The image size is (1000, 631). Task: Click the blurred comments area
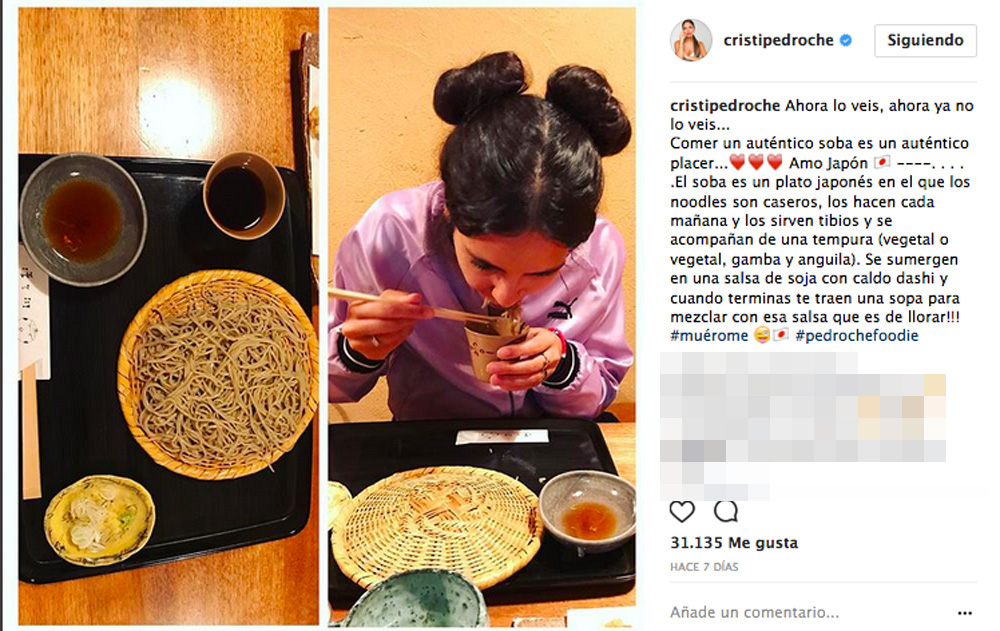(x=802, y=426)
